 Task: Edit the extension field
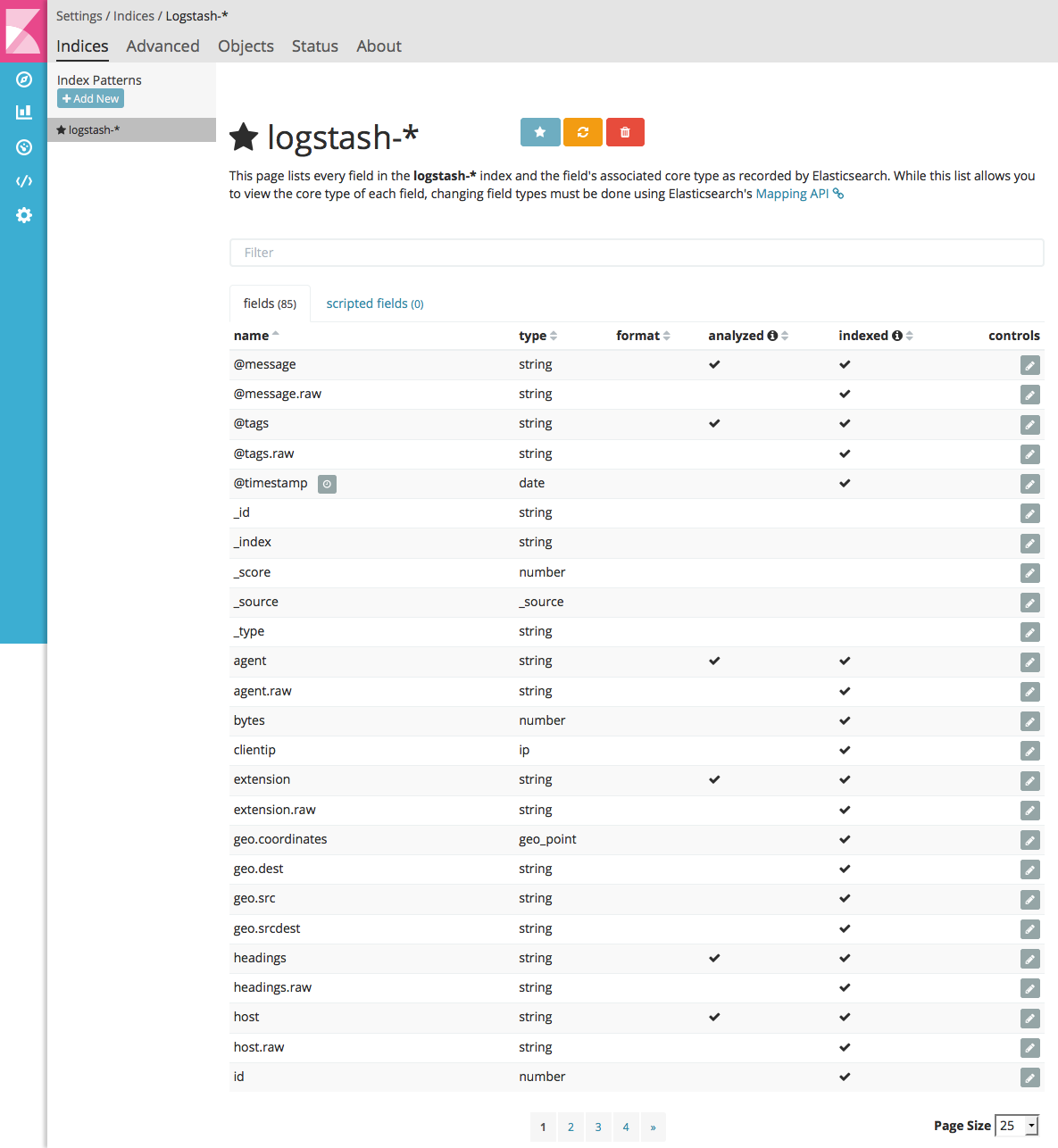(1030, 781)
